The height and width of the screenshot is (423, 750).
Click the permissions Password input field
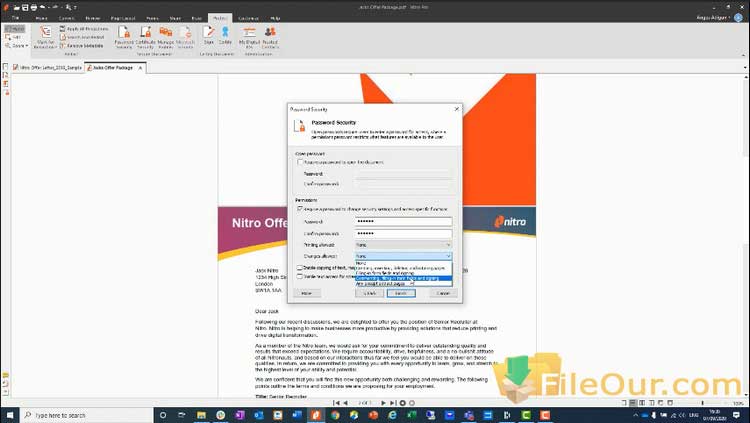coord(403,222)
